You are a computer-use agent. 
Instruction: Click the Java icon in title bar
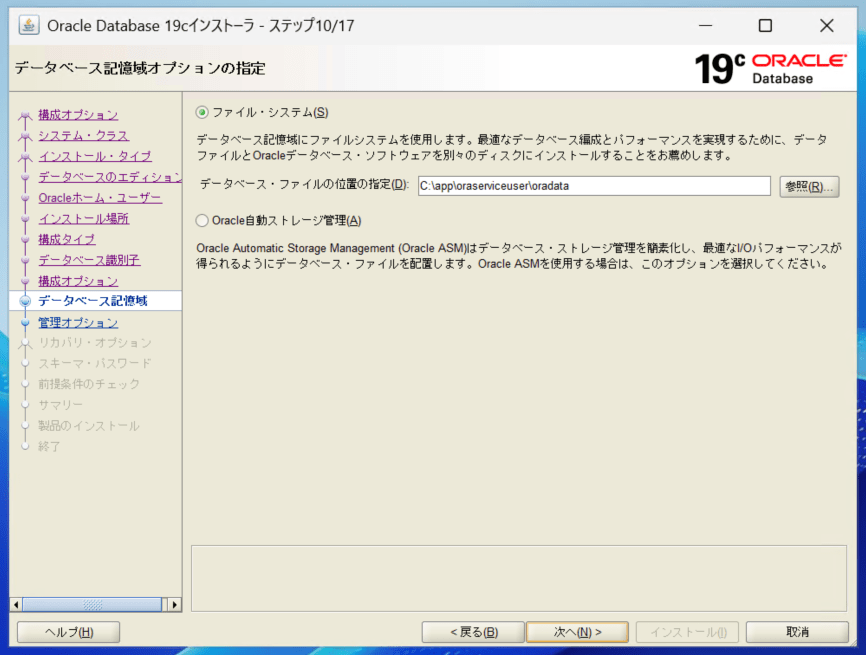point(29,25)
